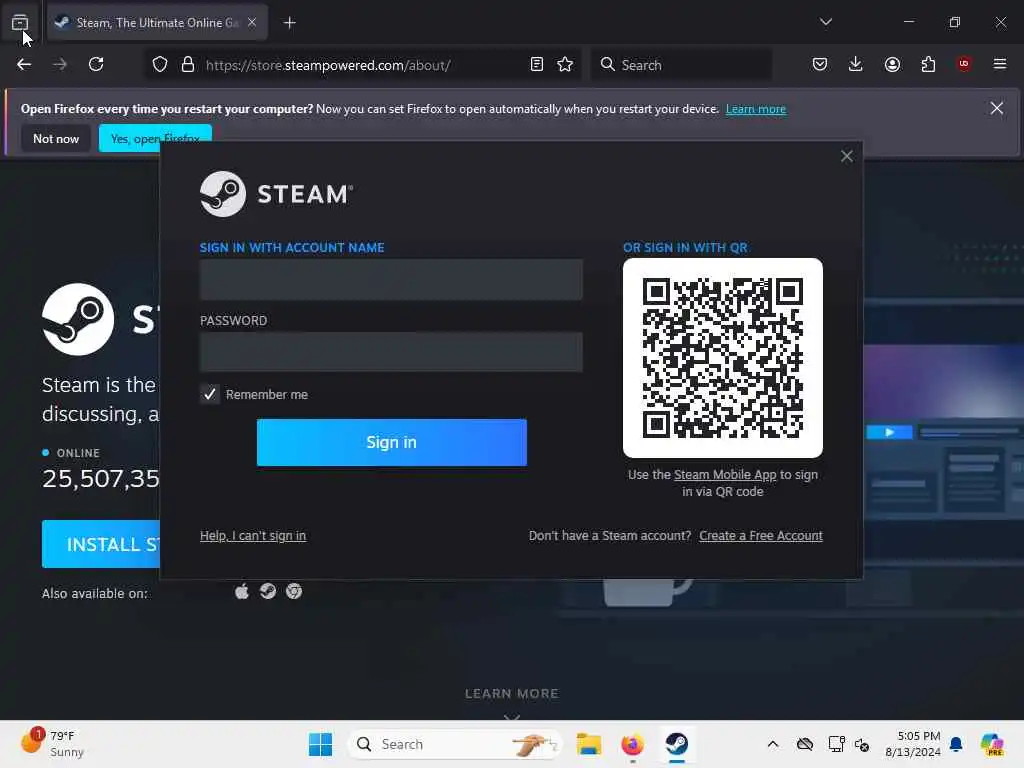Open the Copilot preview icon in the taskbar
1024x768 pixels.
click(992, 744)
